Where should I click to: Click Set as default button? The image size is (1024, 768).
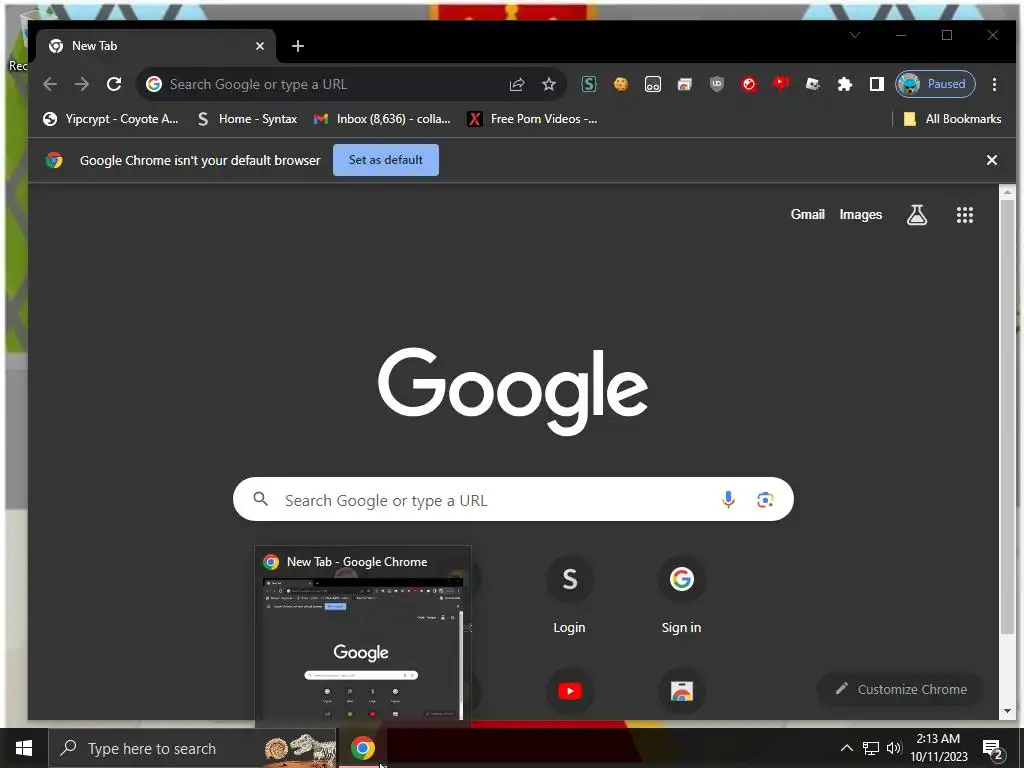click(386, 160)
